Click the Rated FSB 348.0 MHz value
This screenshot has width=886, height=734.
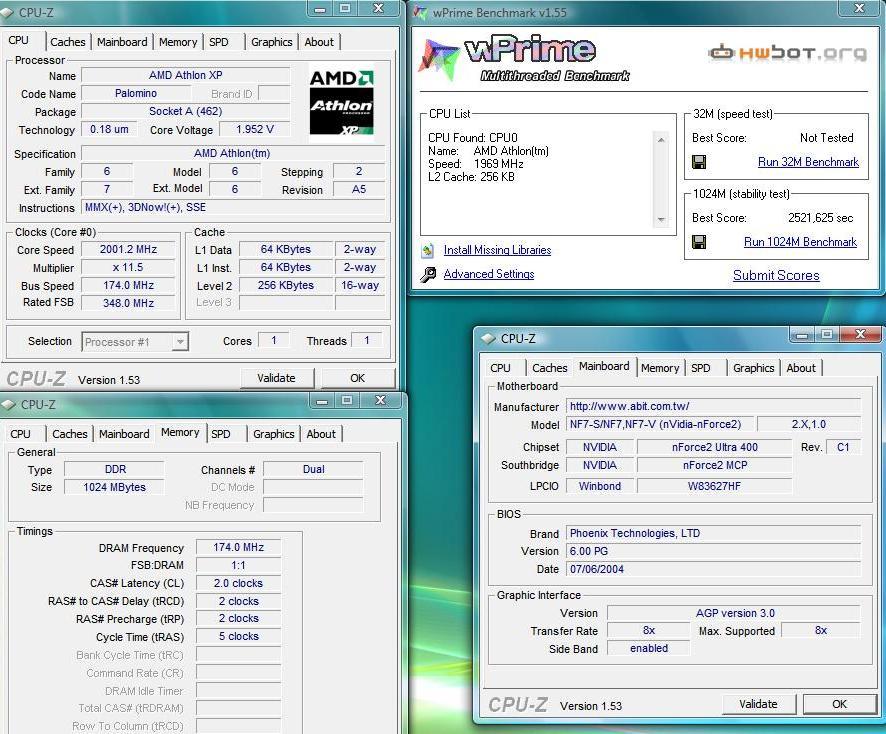128,303
